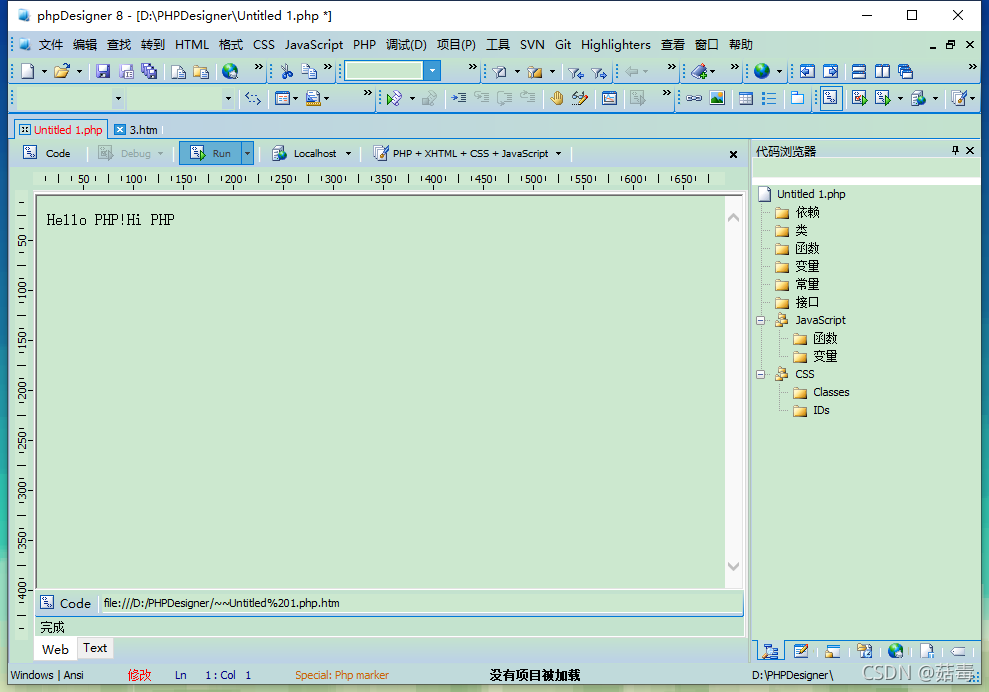The image size is (989, 692).
Task: Insert a table with the grid icon
Action: click(x=746, y=98)
